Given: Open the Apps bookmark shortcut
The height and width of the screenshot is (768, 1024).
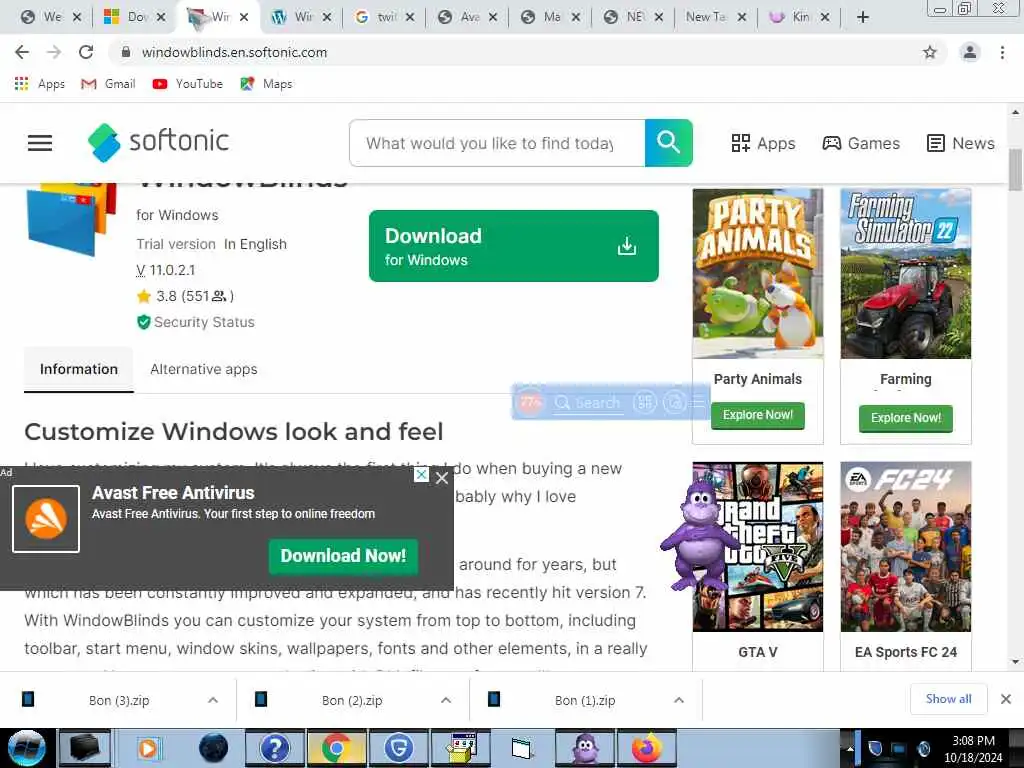Looking at the screenshot, I should pyautogui.click(x=39, y=84).
